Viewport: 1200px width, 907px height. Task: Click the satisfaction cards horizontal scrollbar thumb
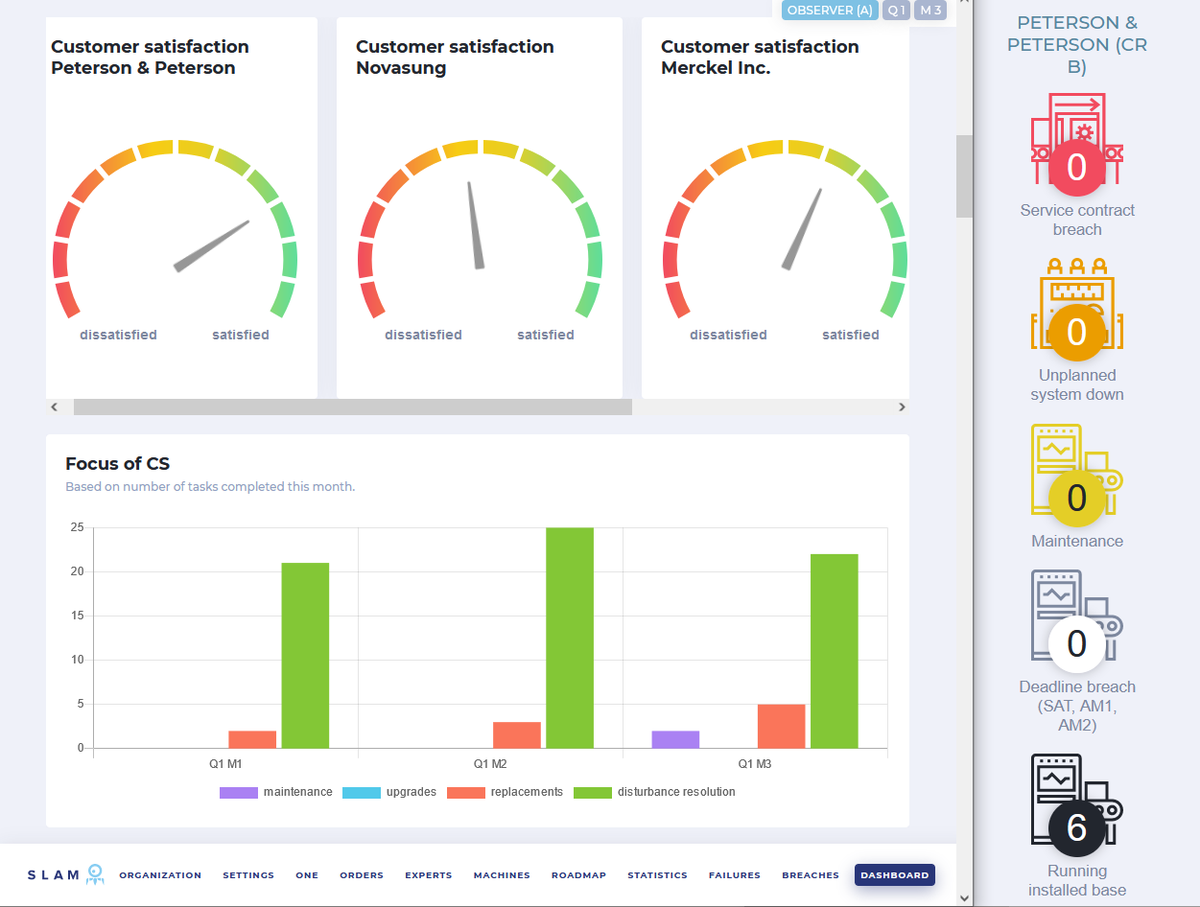[353, 407]
